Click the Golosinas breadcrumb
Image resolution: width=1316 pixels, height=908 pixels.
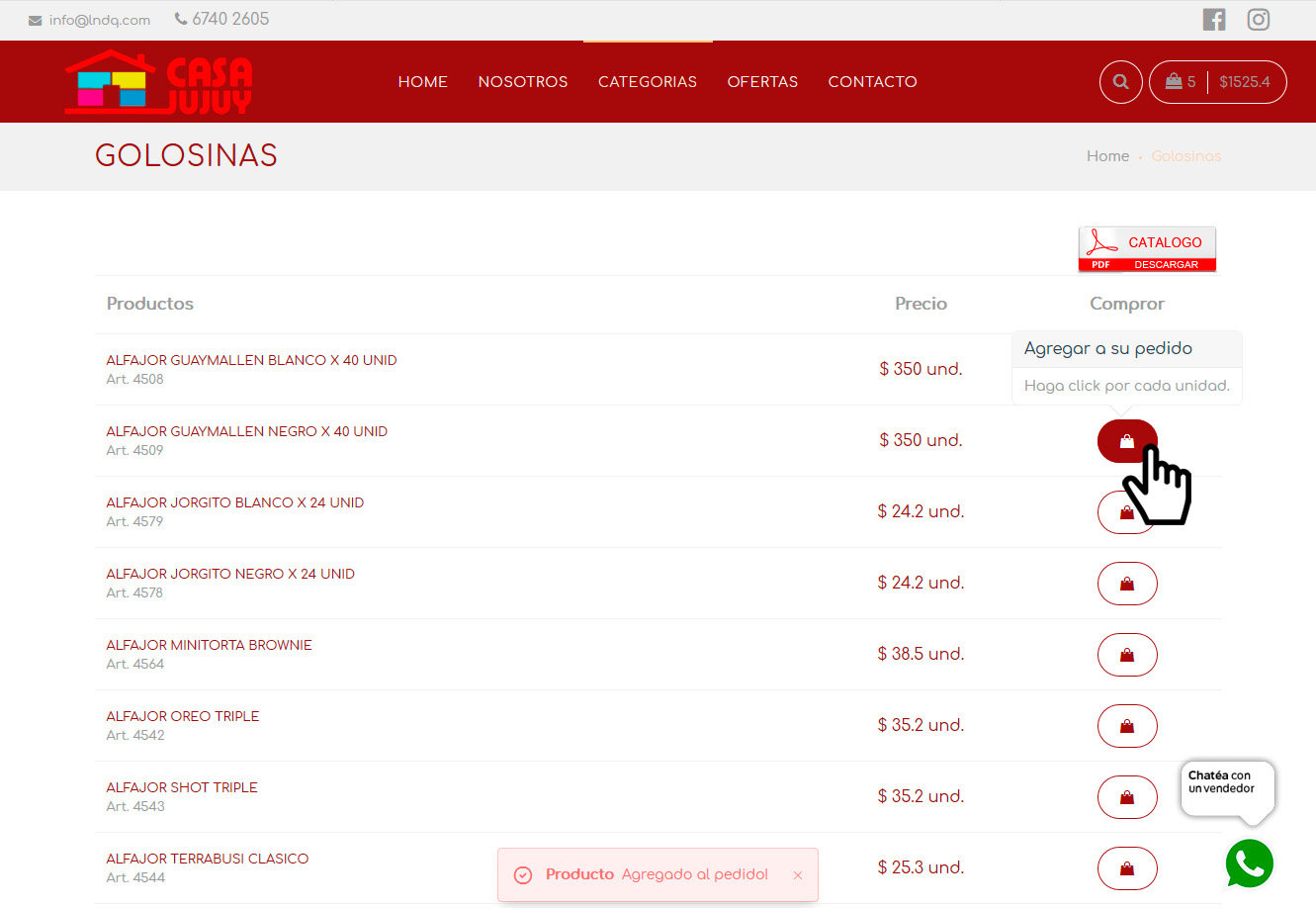coord(1186,156)
